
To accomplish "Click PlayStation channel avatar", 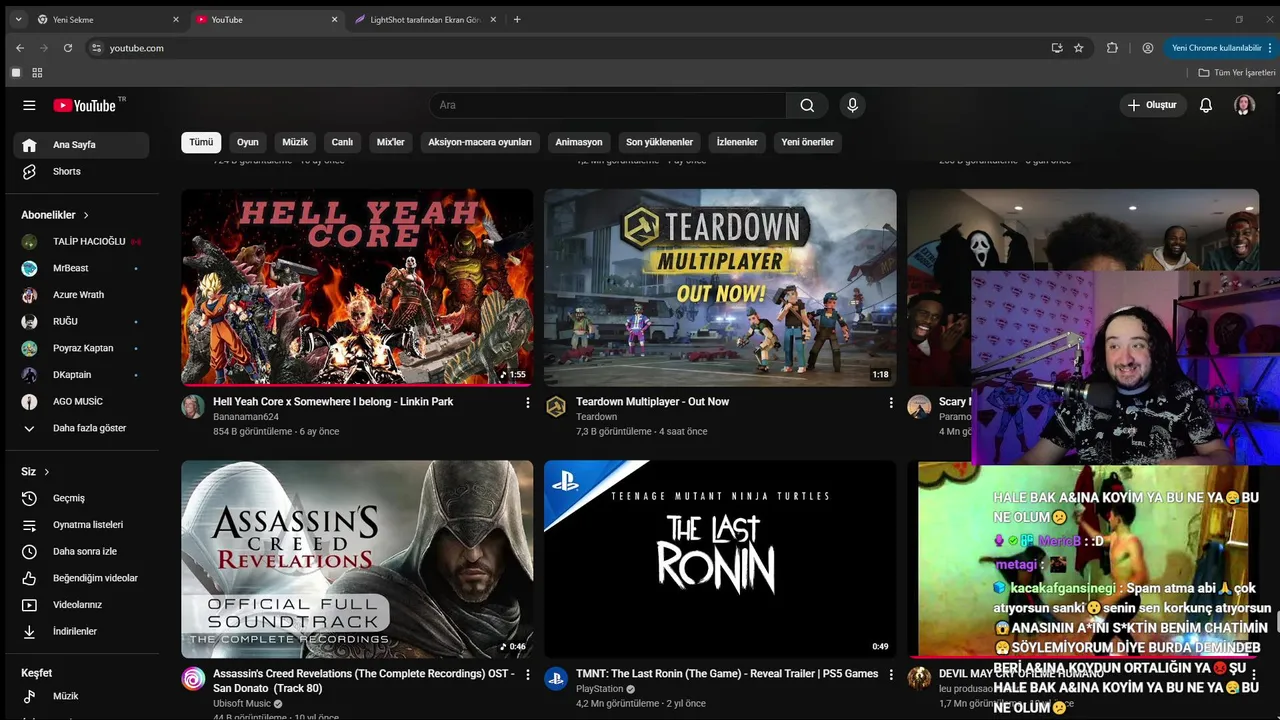I will [x=556, y=679].
